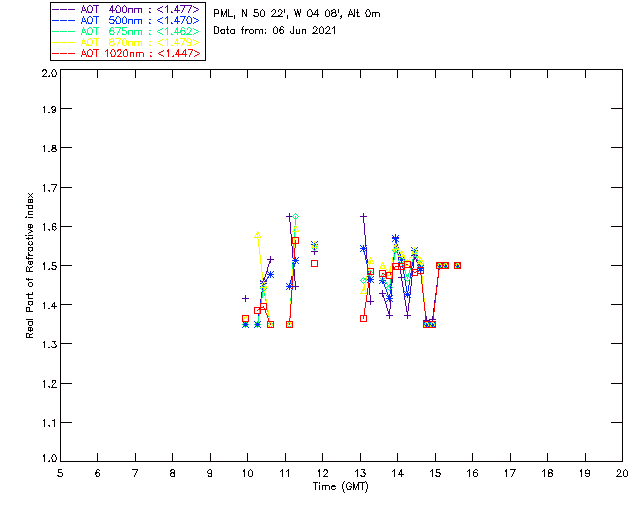Click the y-axis label 1.8

point(49,148)
